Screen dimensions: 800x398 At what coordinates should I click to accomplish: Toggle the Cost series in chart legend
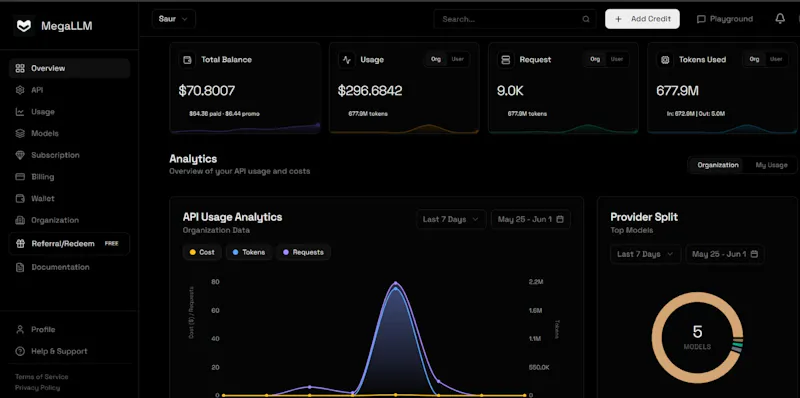(202, 252)
